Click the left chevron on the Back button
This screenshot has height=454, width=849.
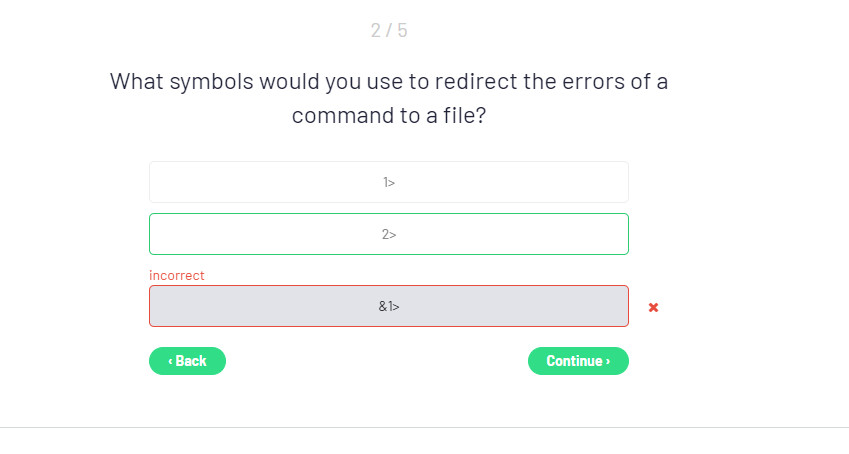pyautogui.click(x=170, y=361)
